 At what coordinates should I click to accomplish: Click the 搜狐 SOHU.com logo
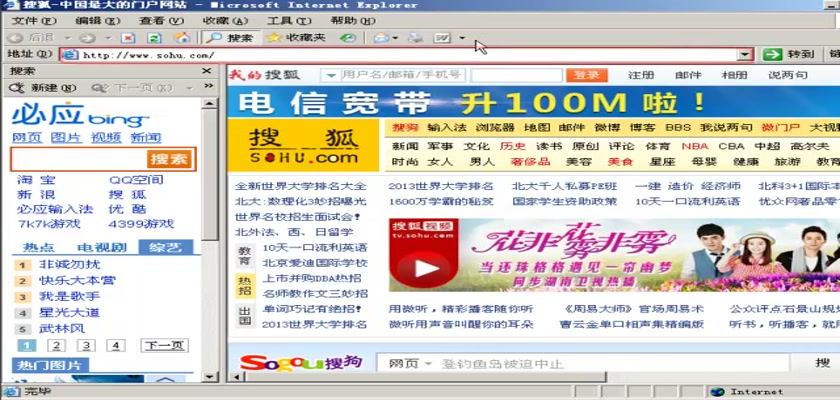pyautogui.click(x=303, y=146)
